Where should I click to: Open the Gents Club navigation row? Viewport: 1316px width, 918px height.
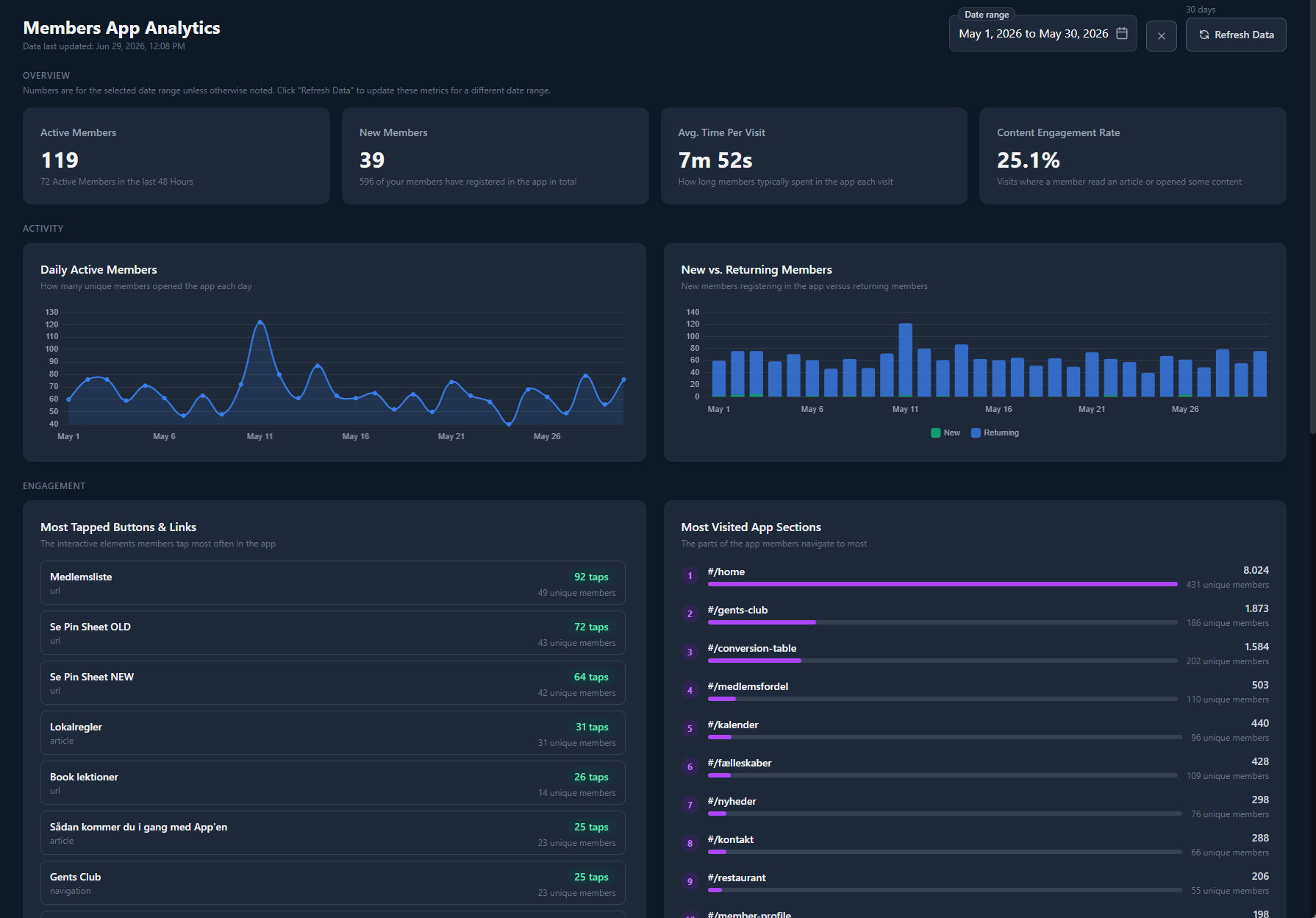pos(333,883)
